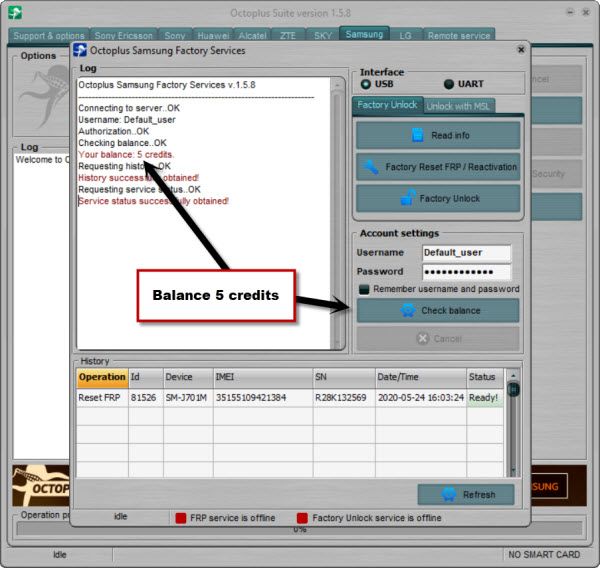This screenshot has height=568, width=600.
Task: Click the Check balance badge icon
Action: point(408,310)
